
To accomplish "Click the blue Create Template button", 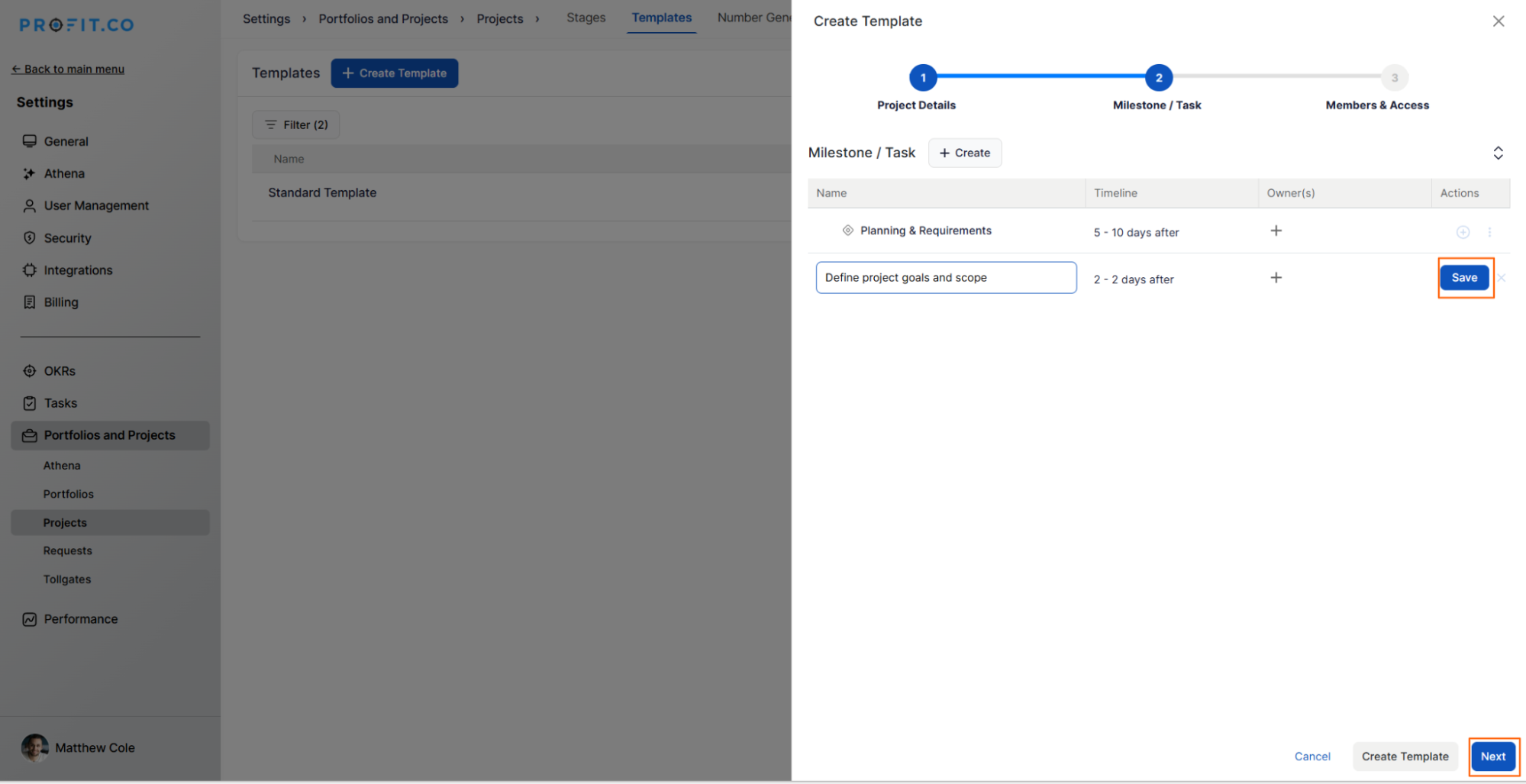I will 394,73.
